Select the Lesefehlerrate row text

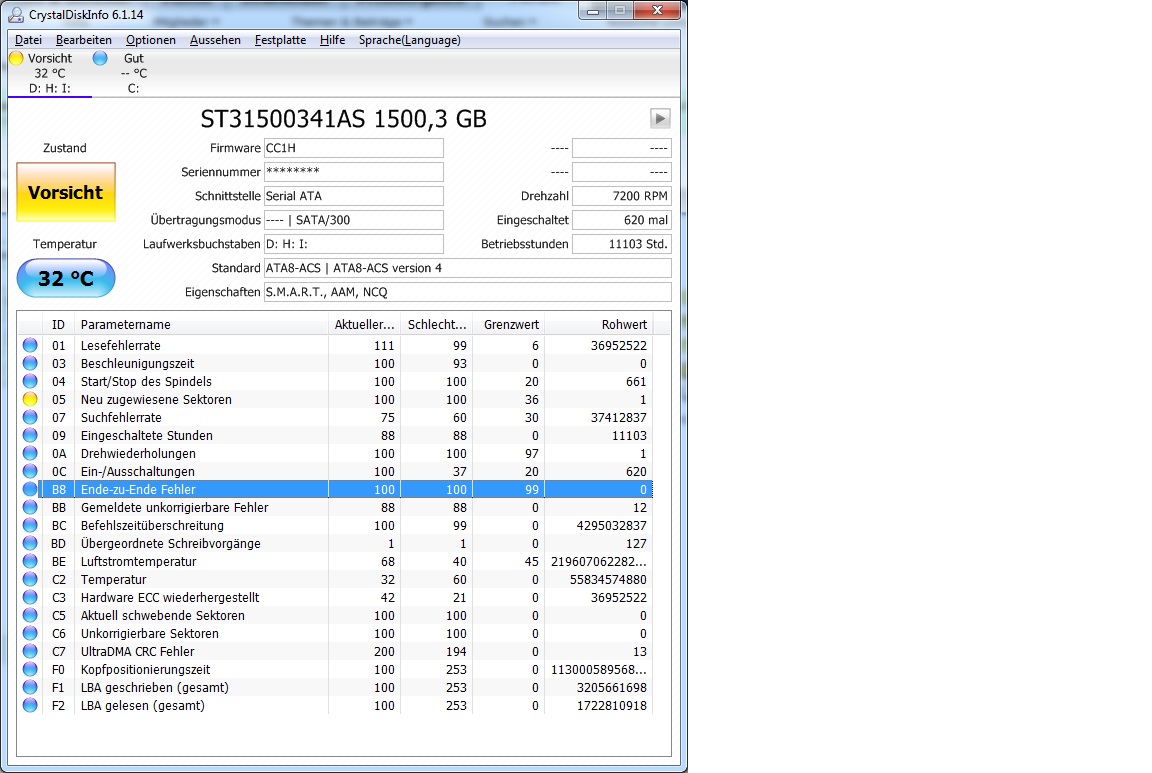click(120, 345)
